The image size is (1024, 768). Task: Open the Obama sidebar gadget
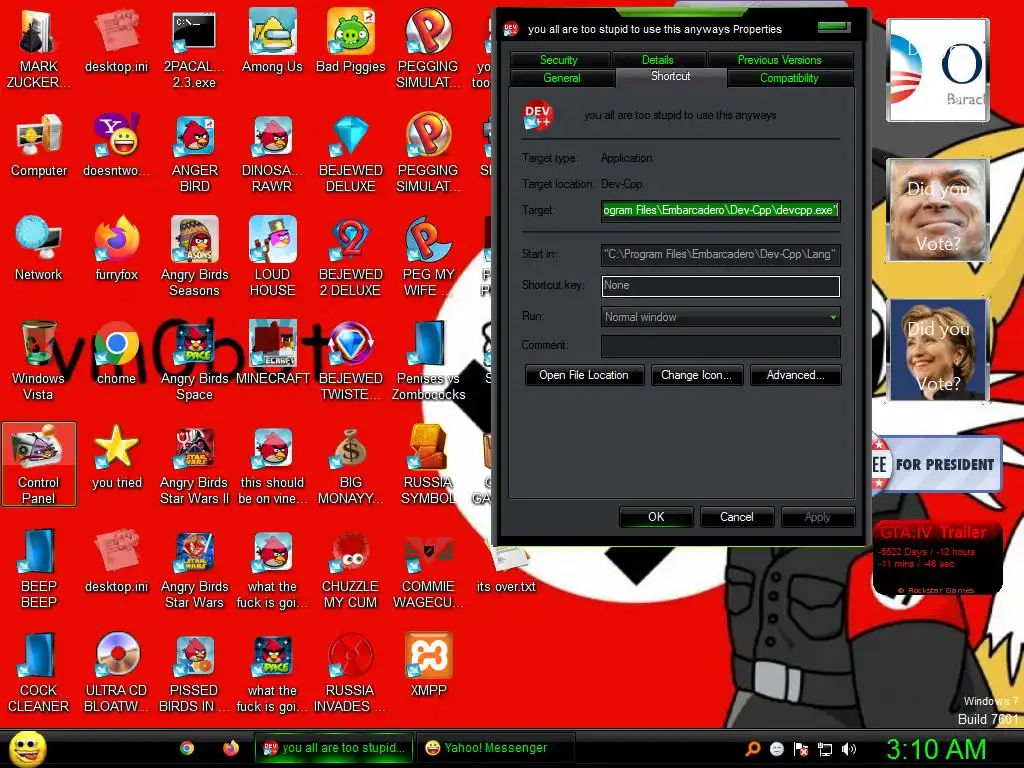938,70
